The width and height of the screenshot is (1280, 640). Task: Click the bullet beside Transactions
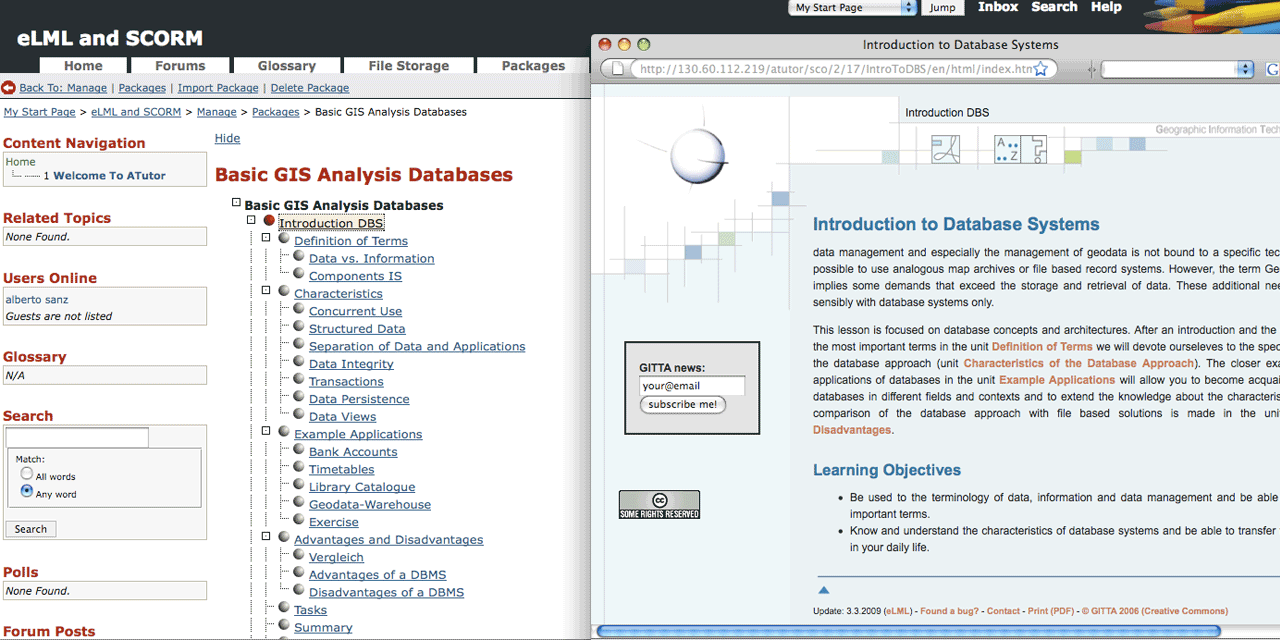(x=299, y=379)
